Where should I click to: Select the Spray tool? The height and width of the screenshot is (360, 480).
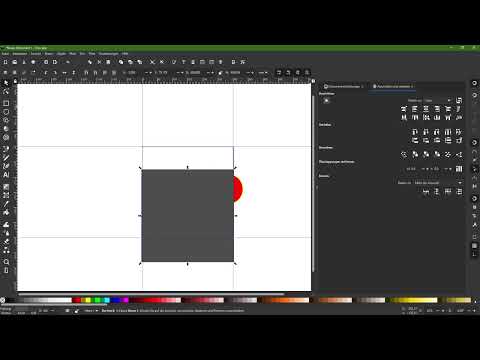click(x=6, y=233)
